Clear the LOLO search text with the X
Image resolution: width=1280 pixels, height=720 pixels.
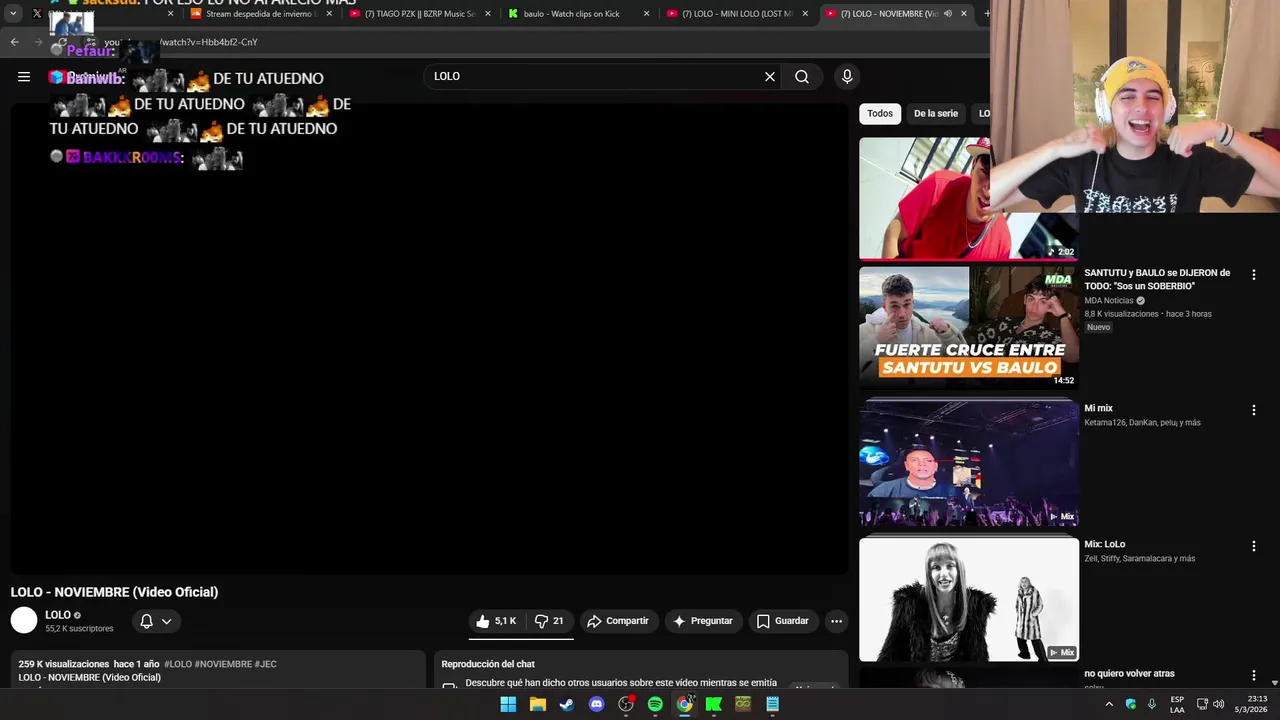[x=770, y=77]
